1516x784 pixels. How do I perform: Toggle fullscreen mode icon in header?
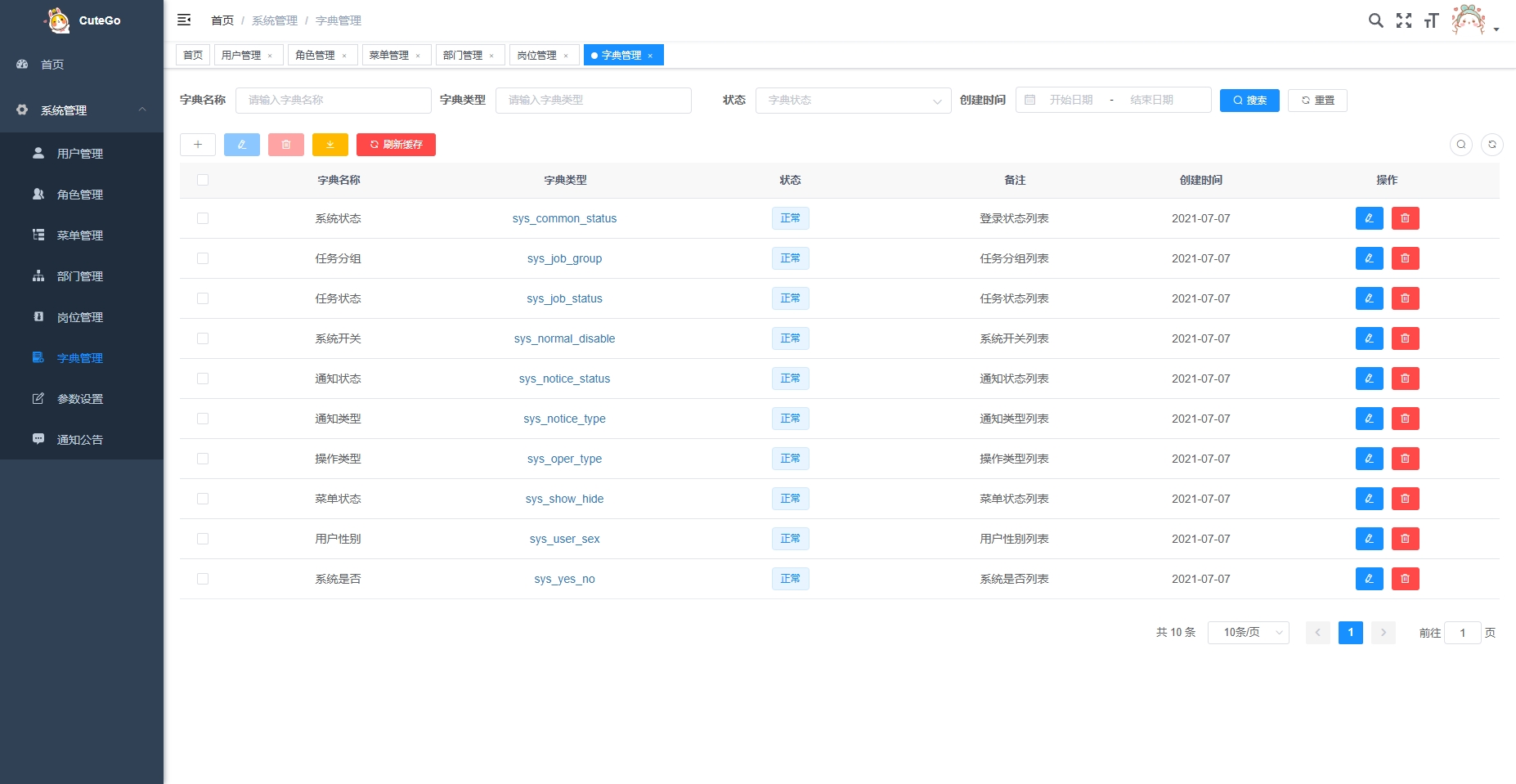(1404, 20)
